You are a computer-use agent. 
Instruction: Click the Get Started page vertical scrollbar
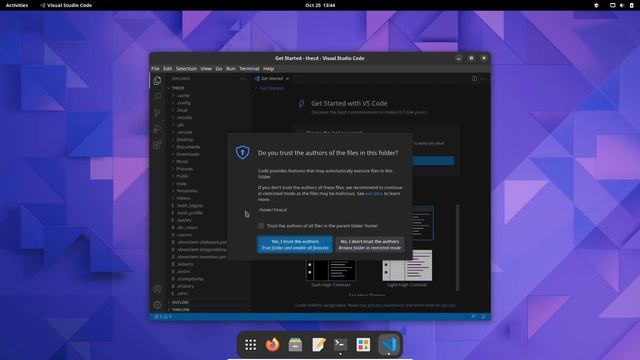click(x=458, y=247)
